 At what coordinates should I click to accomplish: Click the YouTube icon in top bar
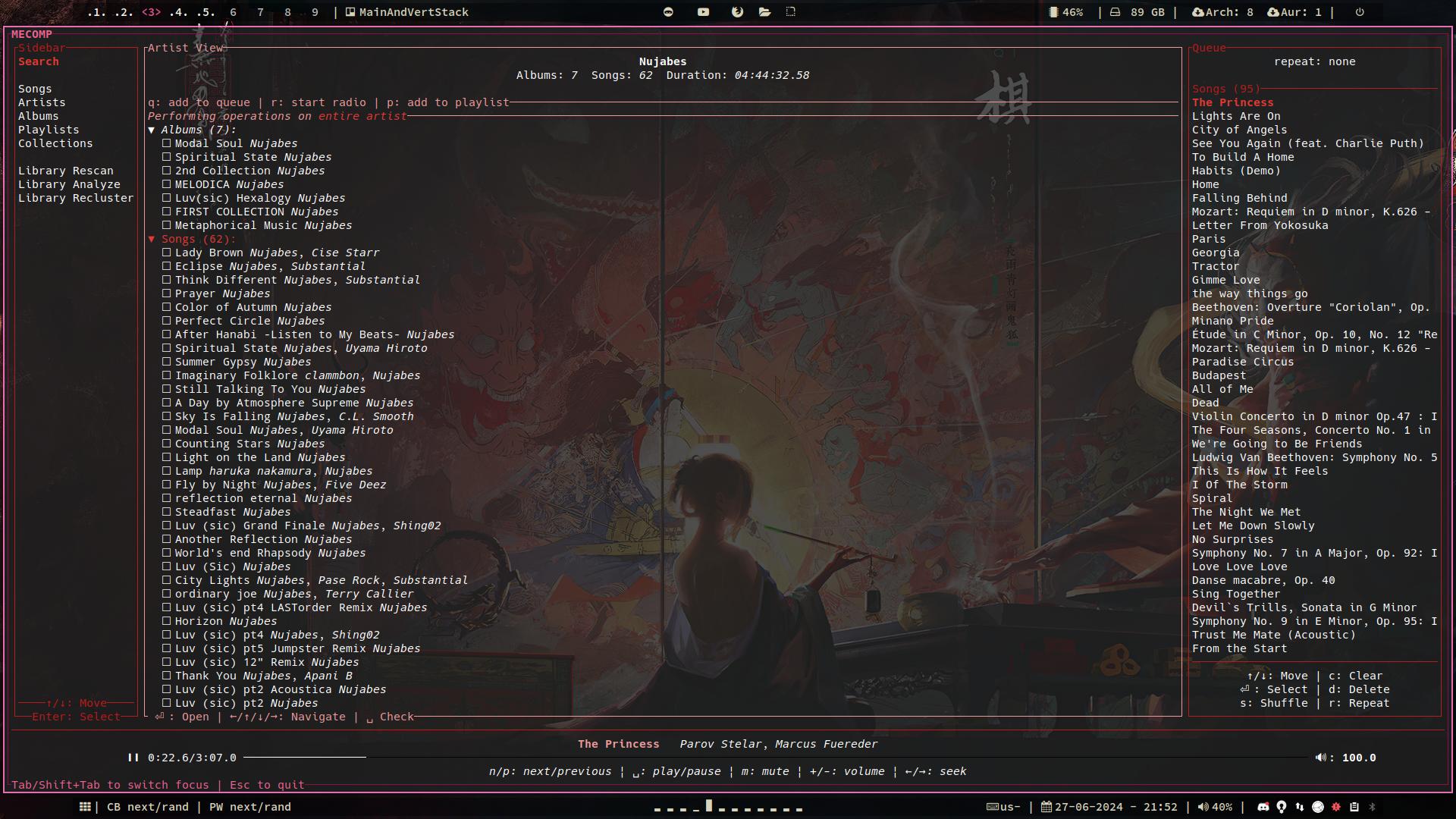coord(703,12)
